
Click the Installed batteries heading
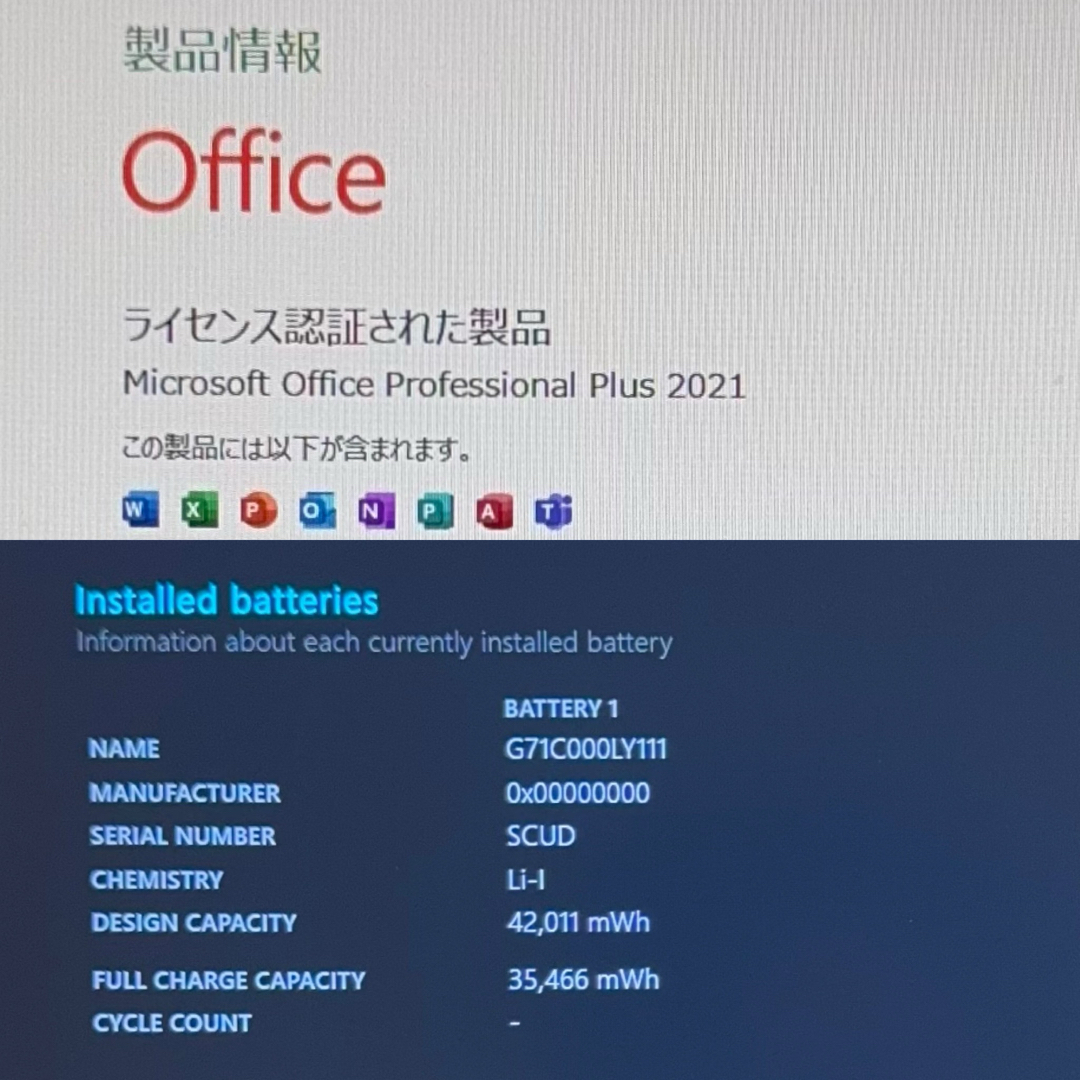click(x=227, y=600)
